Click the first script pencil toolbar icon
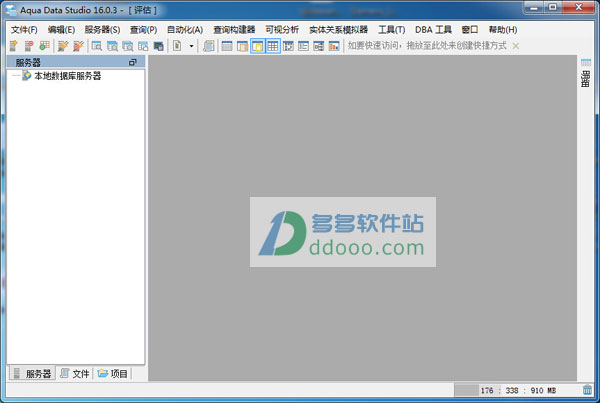 [x=63, y=46]
